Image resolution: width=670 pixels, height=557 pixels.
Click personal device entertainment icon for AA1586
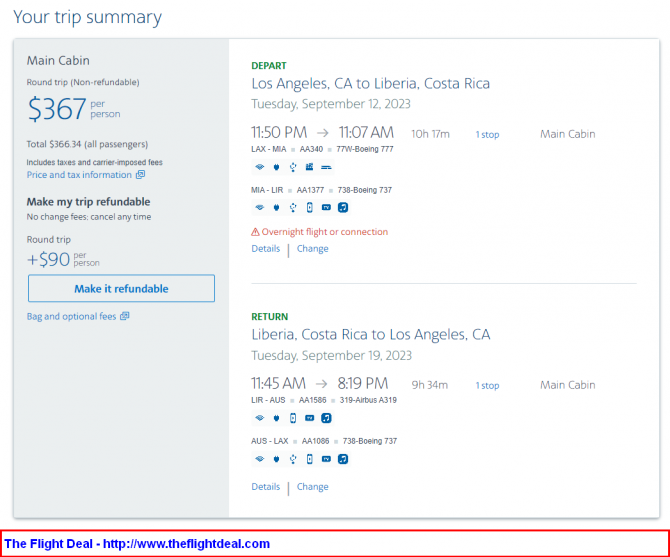tap(293, 418)
